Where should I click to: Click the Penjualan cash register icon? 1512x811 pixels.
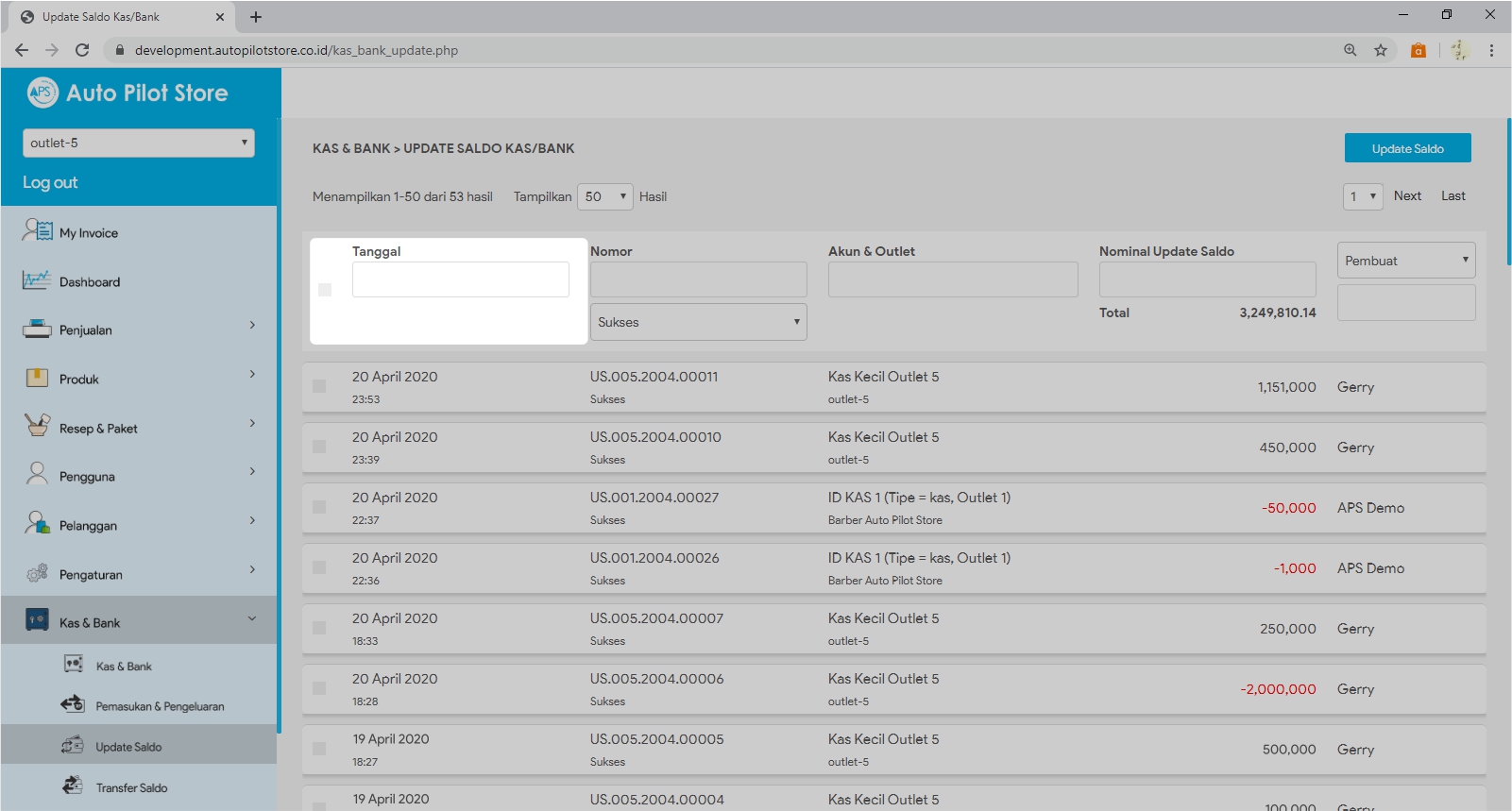coord(37,329)
